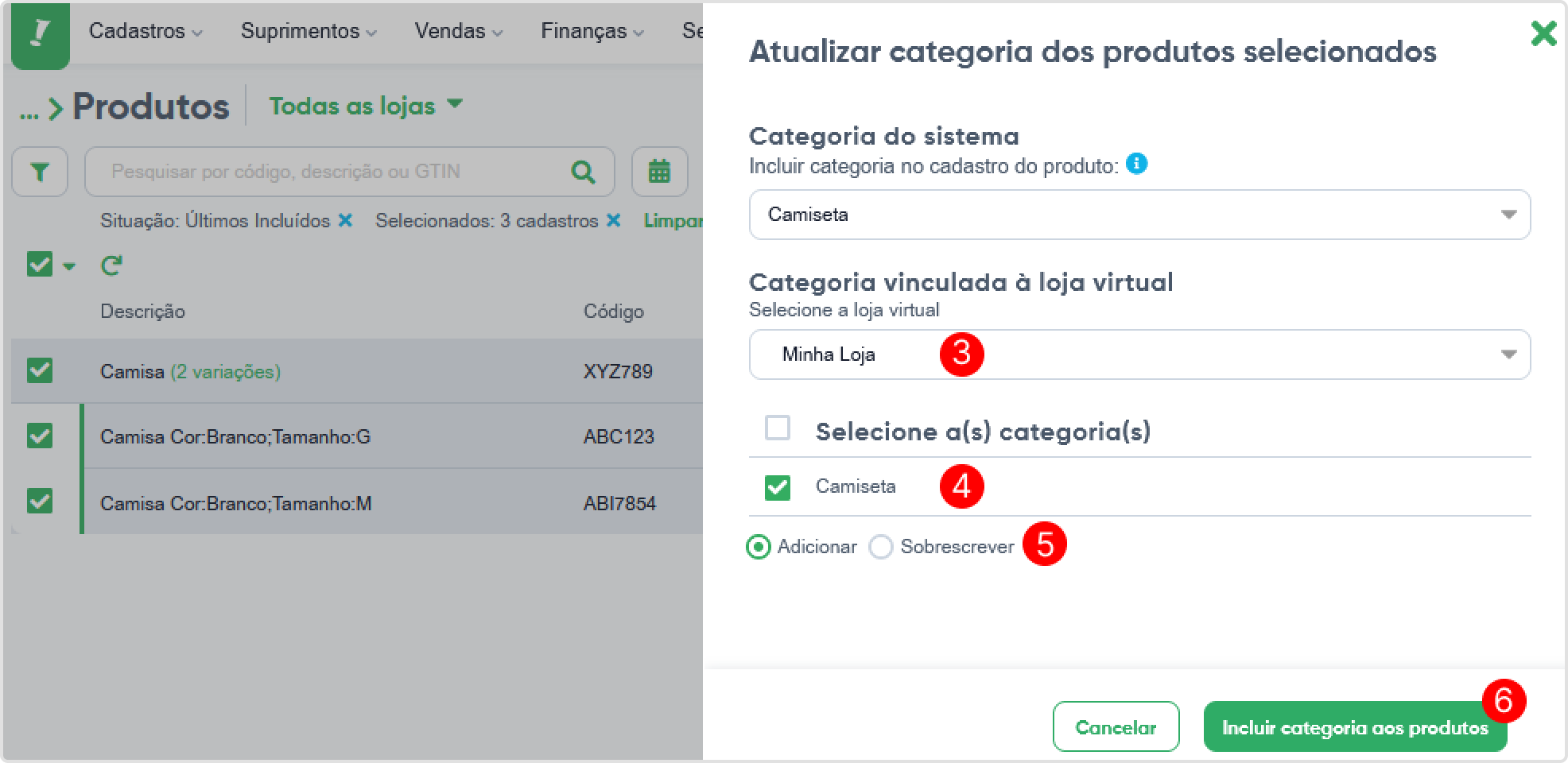
Task: Click the Cancelar button
Action: [1116, 726]
